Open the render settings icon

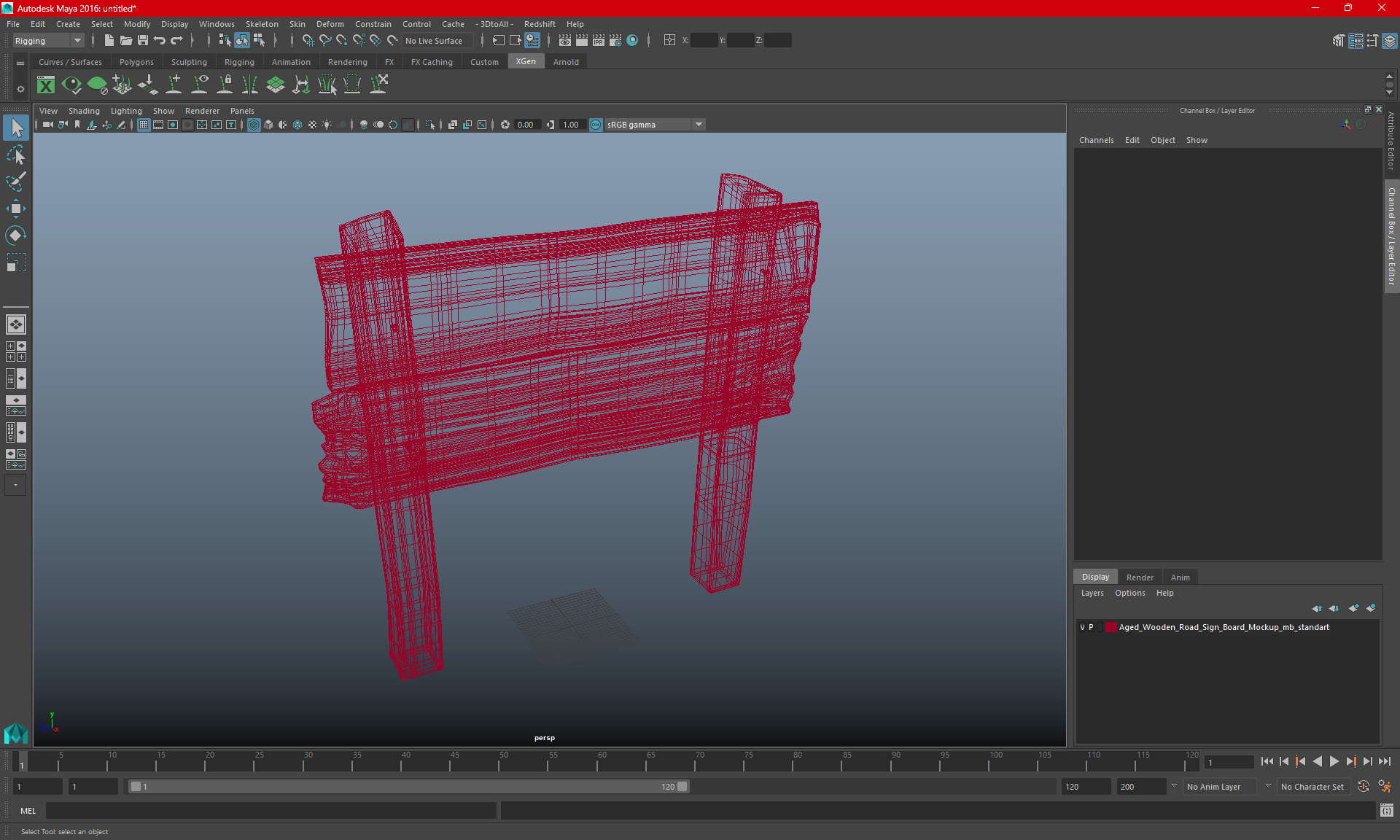click(x=615, y=41)
